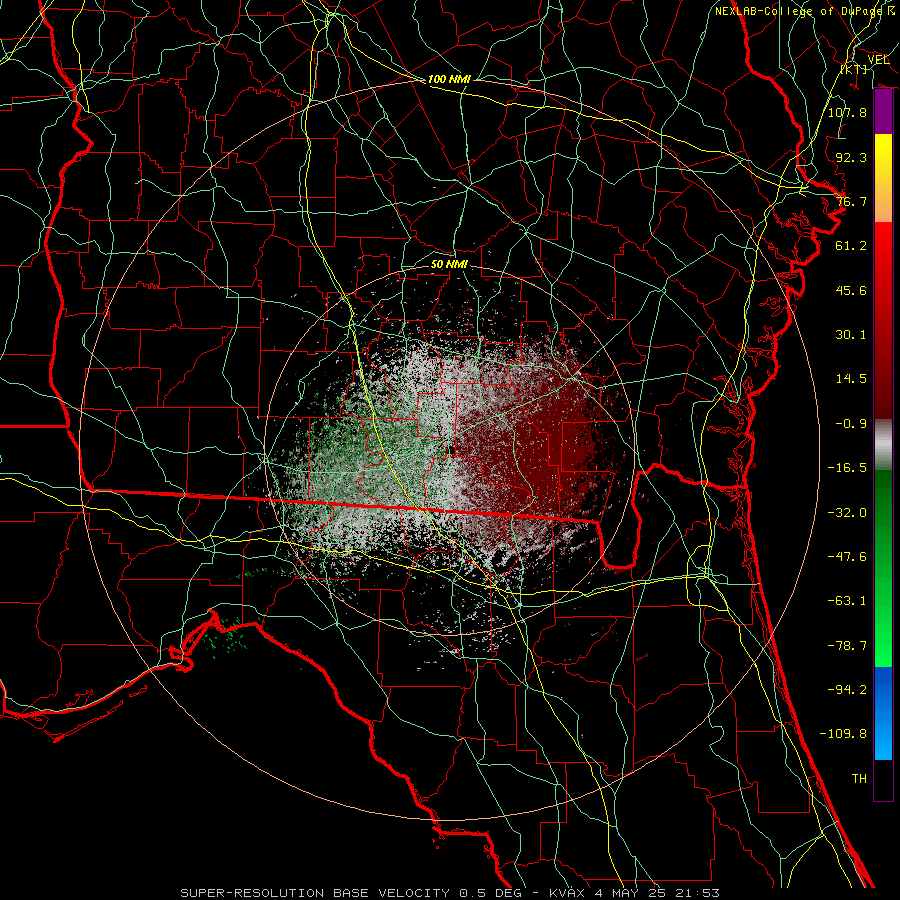Click the -94.2 velocity scale value

pos(847,689)
